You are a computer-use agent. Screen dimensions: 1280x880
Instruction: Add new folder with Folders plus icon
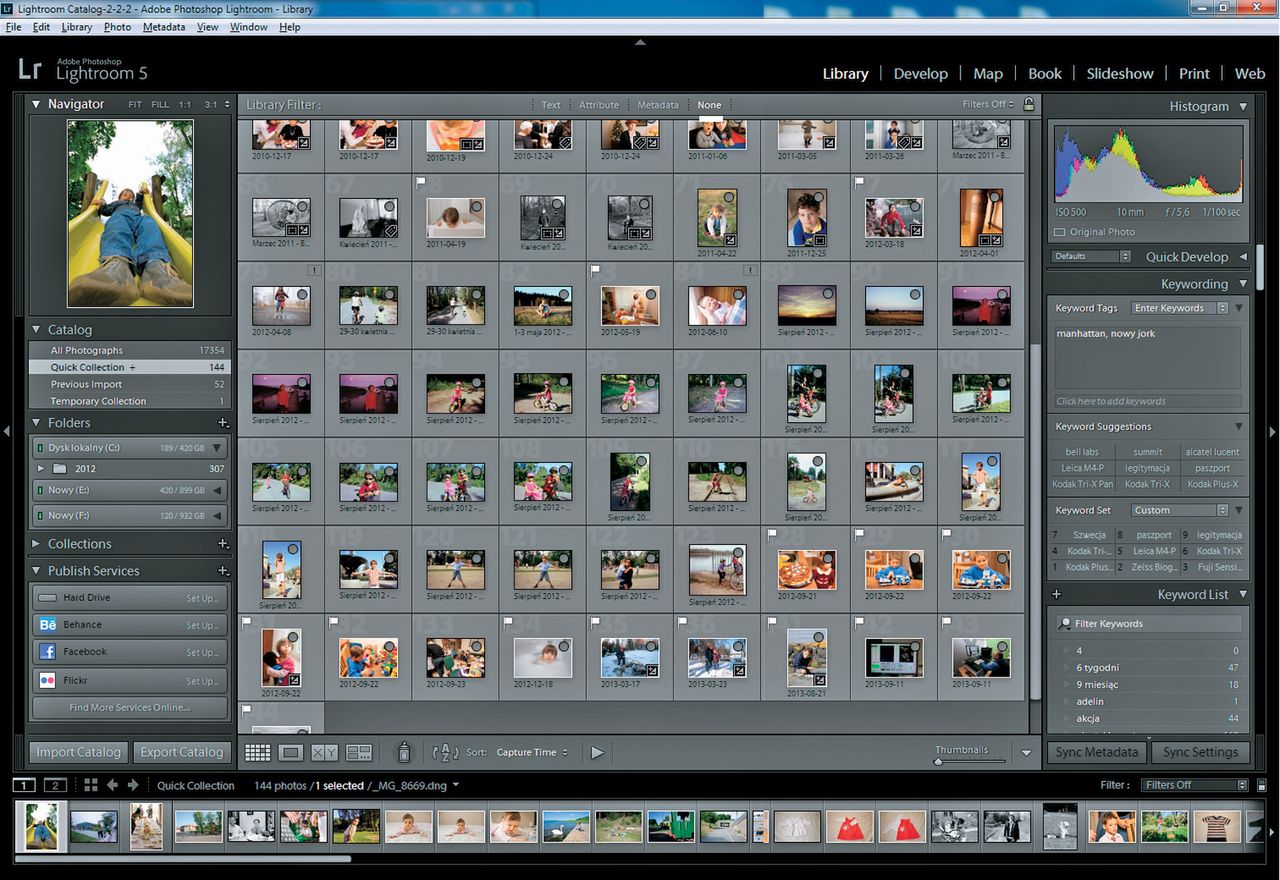[223, 423]
